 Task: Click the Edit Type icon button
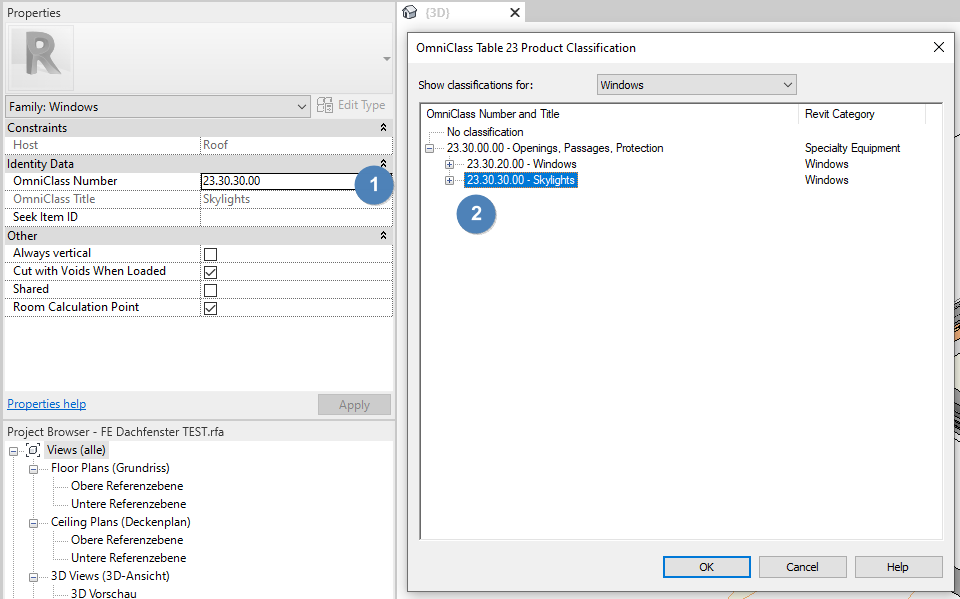[x=325, y=105]
